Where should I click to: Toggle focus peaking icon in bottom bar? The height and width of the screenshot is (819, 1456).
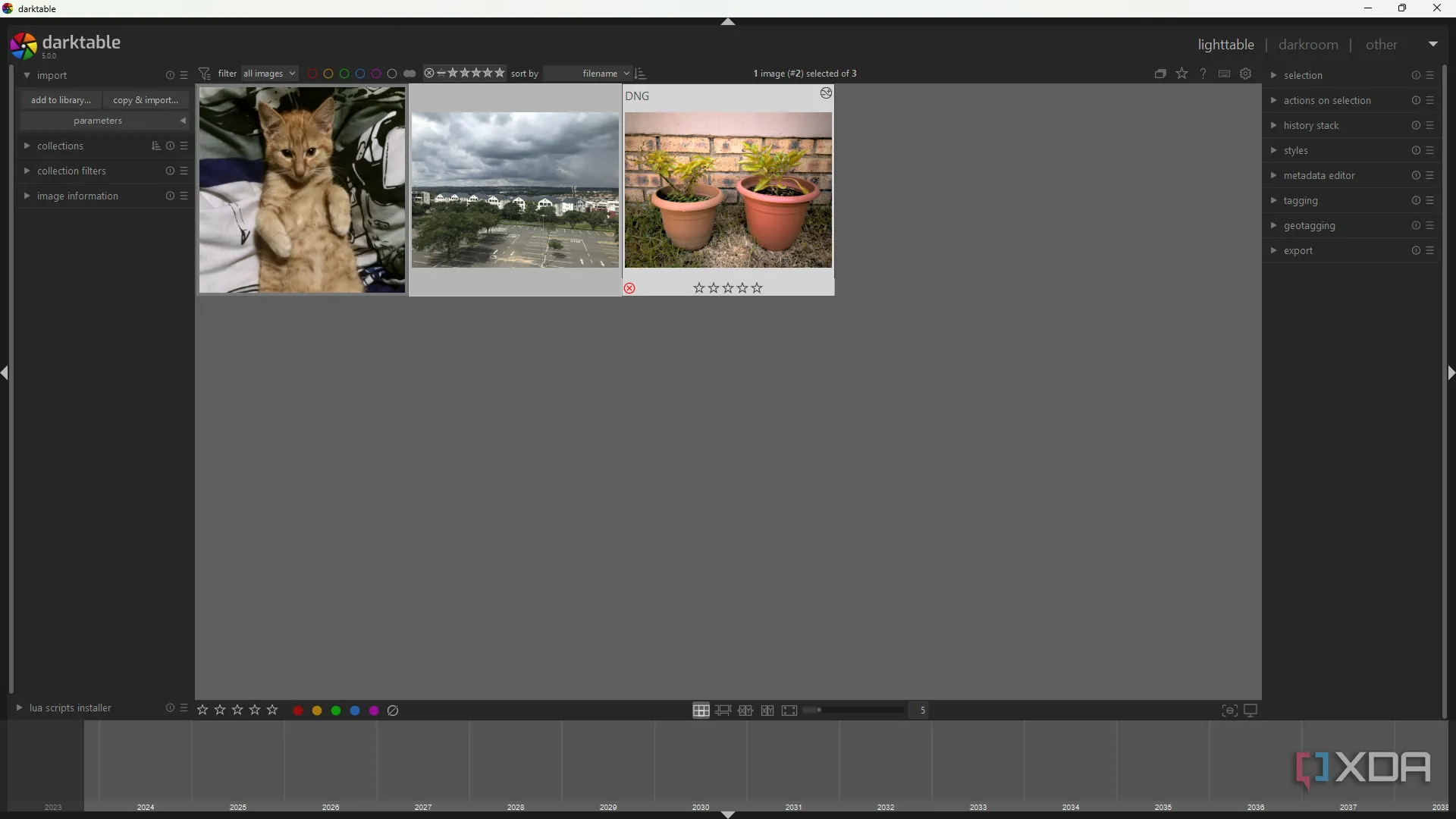click(1229, 711)
